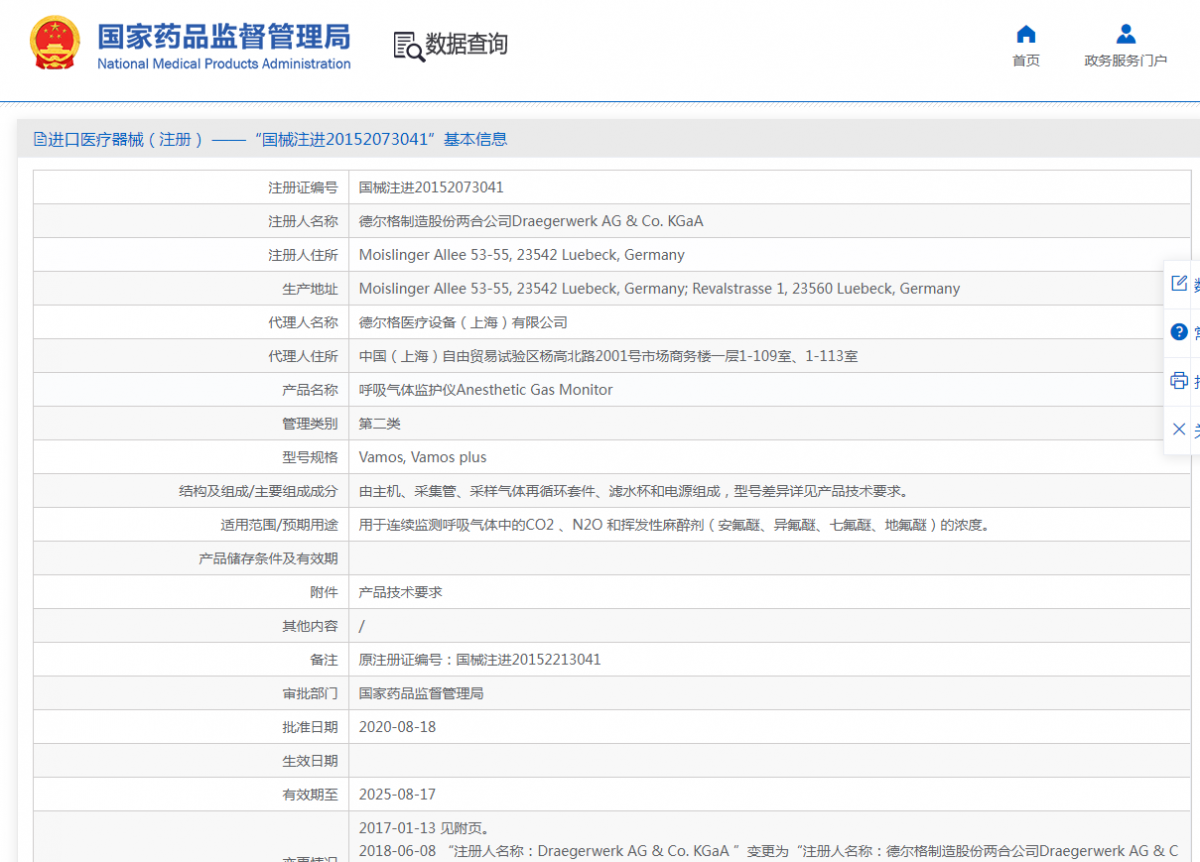Click the document icon before 进口医疗器械 heading

[x=40, y=139]
